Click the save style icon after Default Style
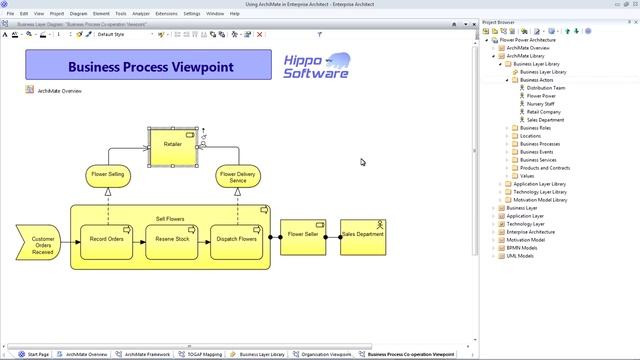640x360 pixels. [161, 35]
